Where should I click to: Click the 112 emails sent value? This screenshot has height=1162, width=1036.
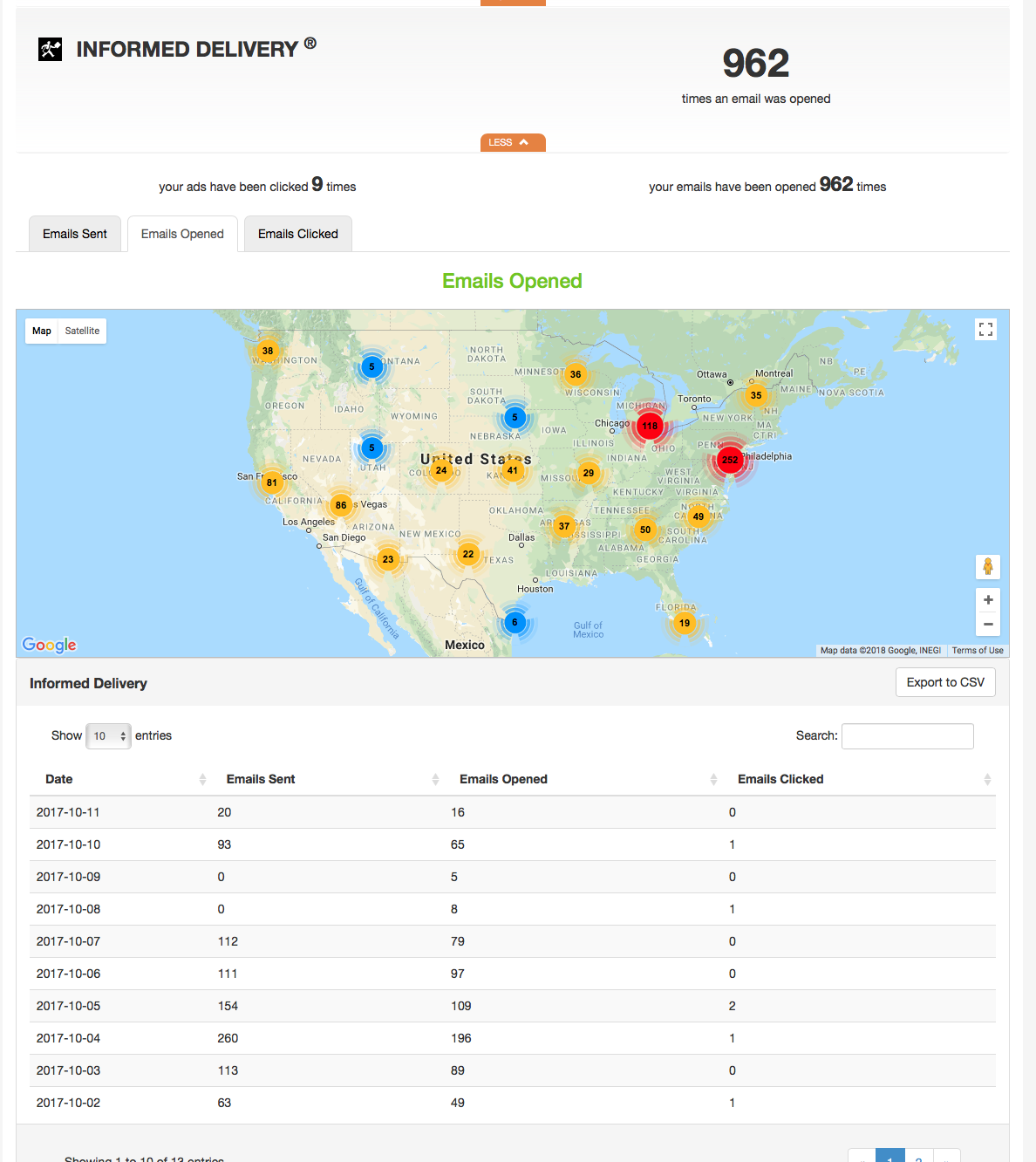[228, 941]
